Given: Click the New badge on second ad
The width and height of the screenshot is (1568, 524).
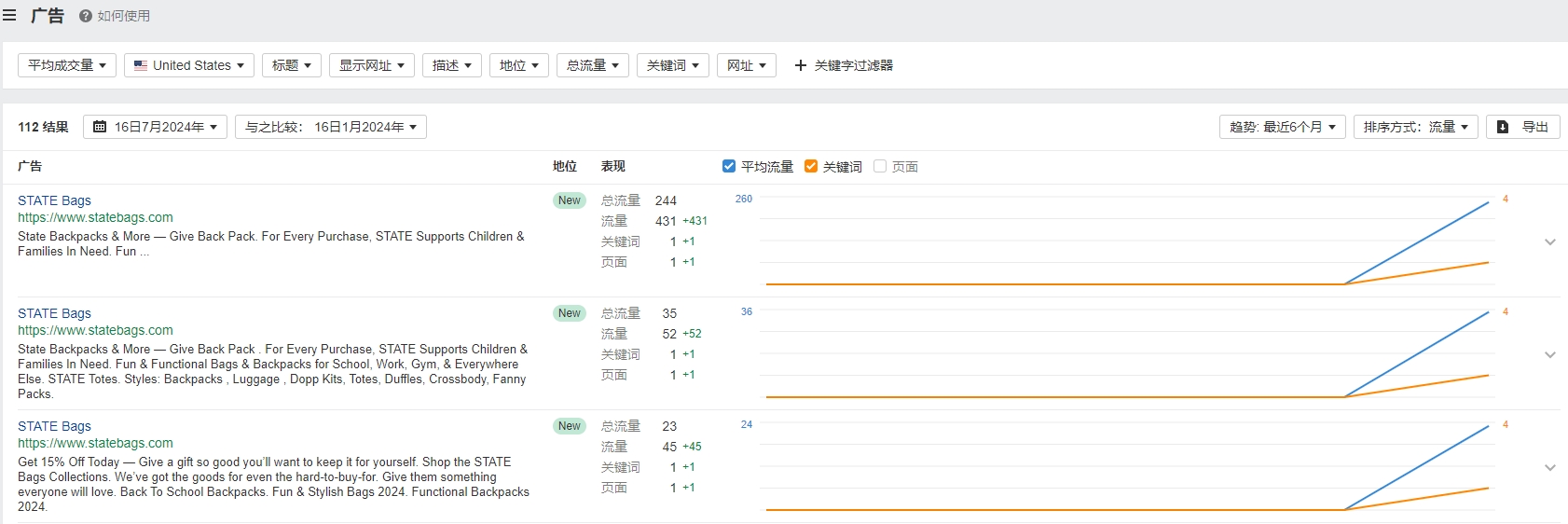Looking at the screenshot, I should [x=570, y=313].
